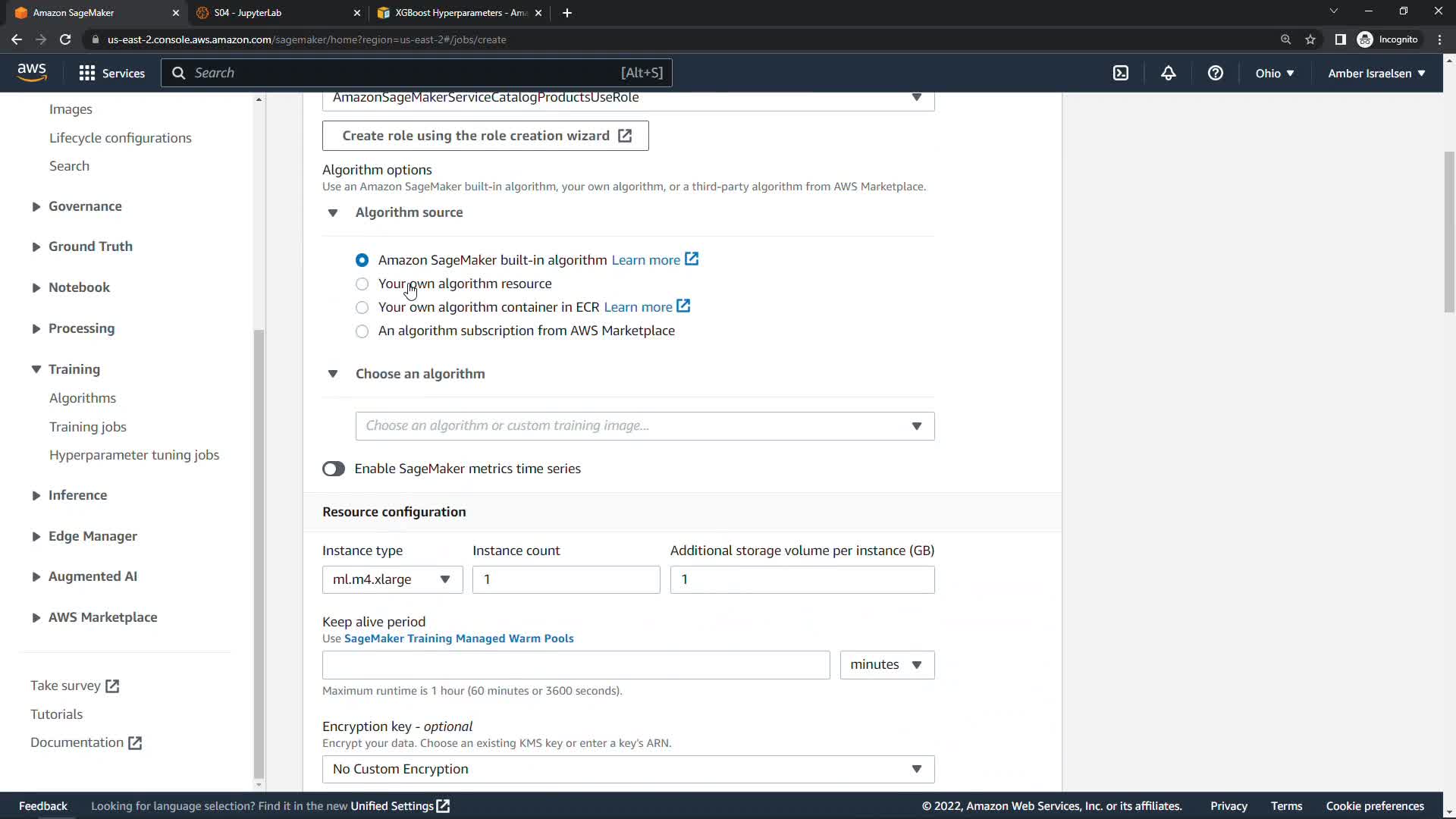Reload the page with refresh icon

click(65, 39)
